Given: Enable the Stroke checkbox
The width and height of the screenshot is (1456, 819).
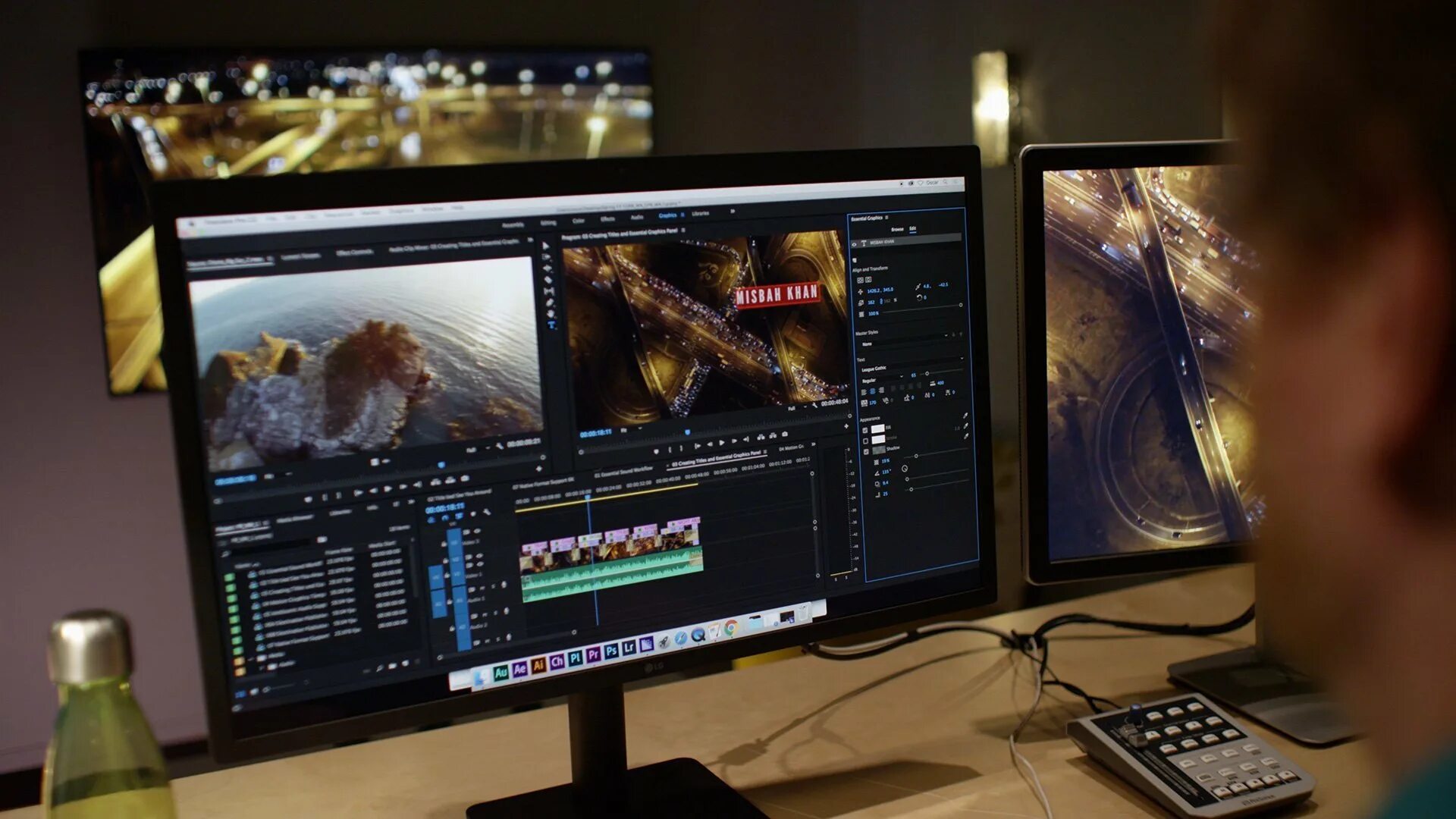Looking at the screenshot, I should click(865, 441).
